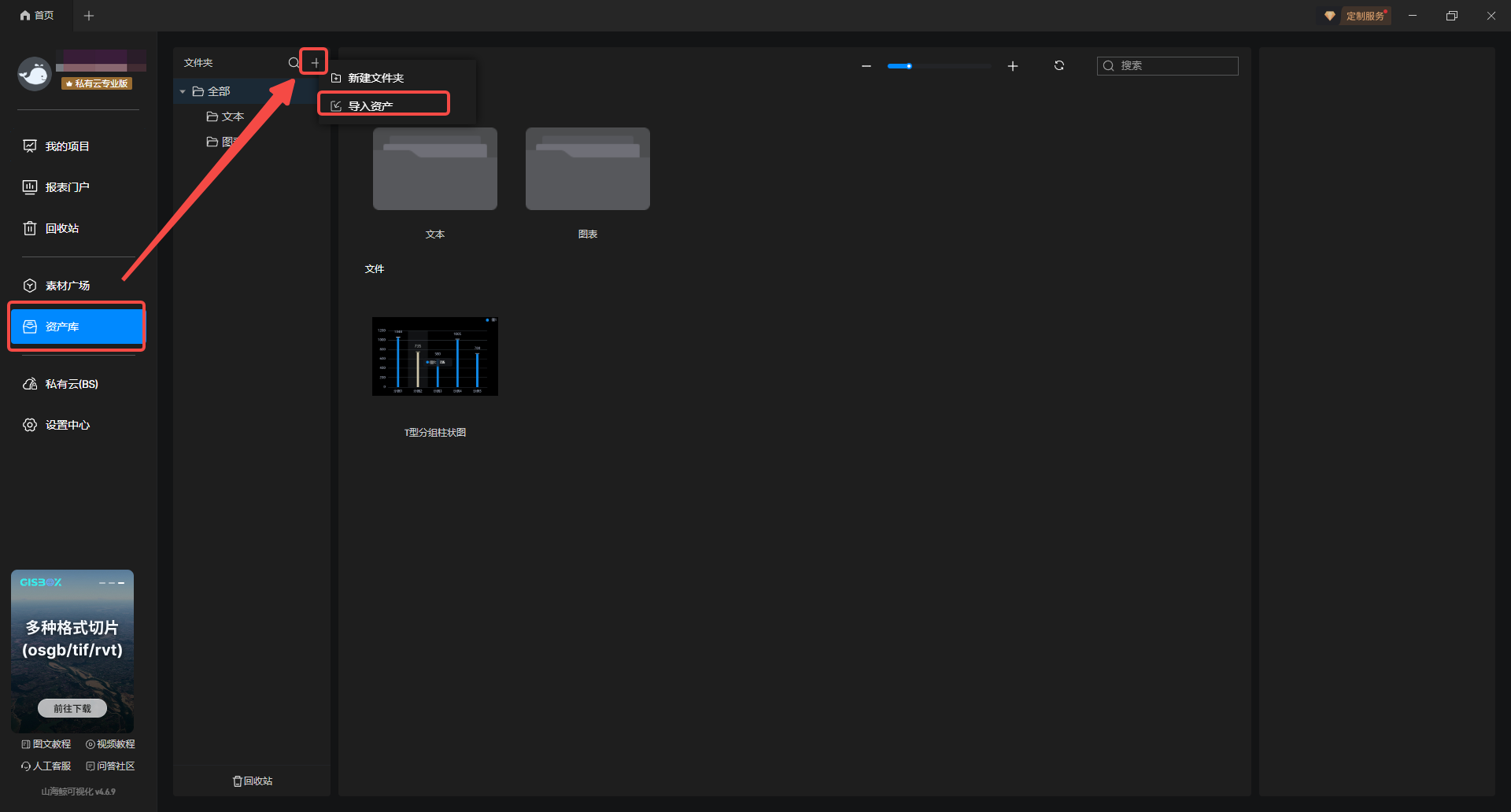Click the folder search magnifier icon
Viewport: 1511px width, 812px height.
[x=294, y=63]
